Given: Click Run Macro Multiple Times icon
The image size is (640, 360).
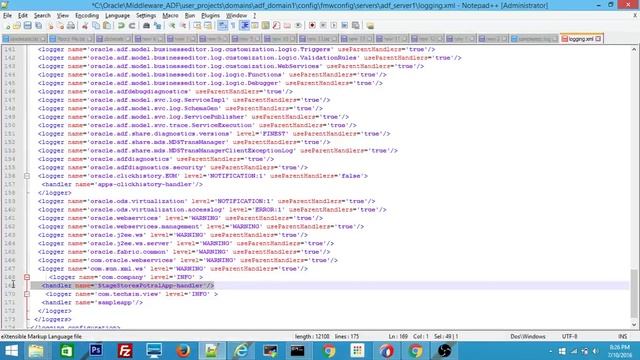Looking at the screenshot, I should coord(344,26).
